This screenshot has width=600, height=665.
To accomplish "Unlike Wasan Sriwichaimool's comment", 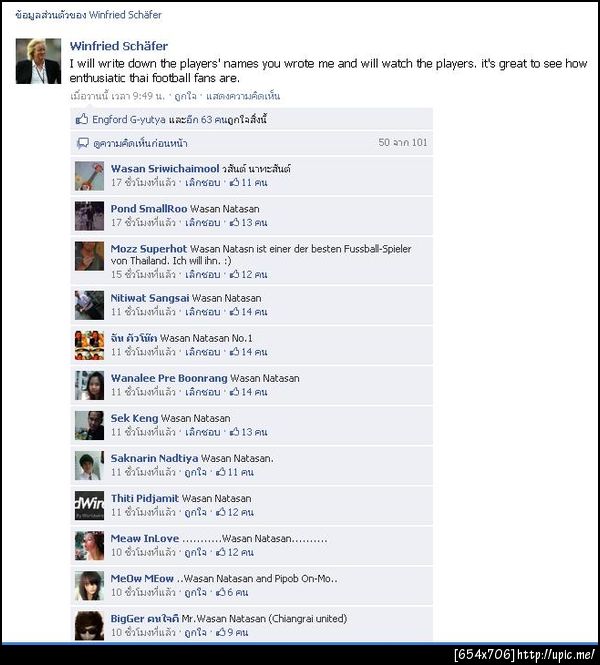I will click(x=203, y=182).
